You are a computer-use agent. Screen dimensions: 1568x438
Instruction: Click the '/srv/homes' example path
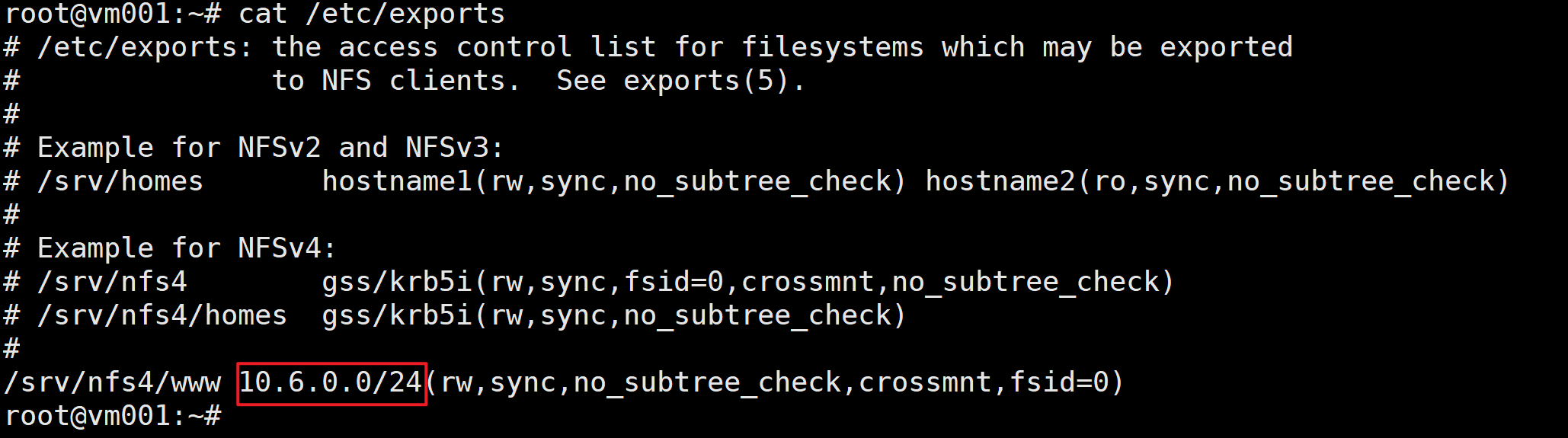tap(120, 181)
